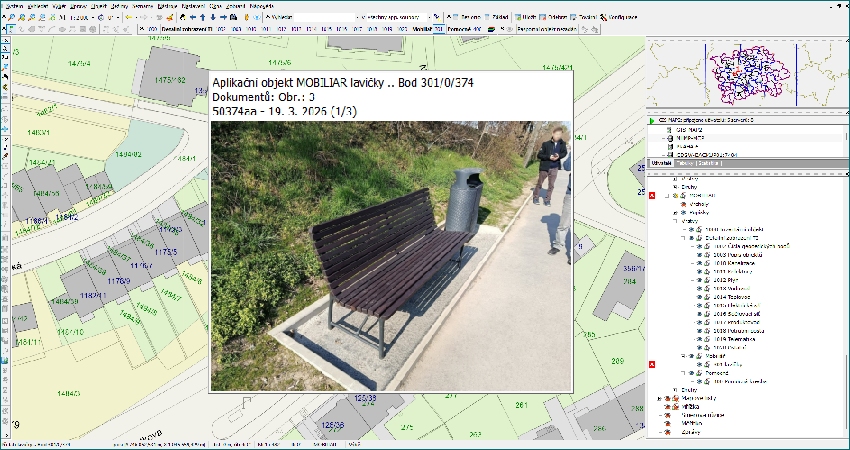Click the lock icon on 1014 Teplovod row
850x450 pixels.
click(707, 297)
